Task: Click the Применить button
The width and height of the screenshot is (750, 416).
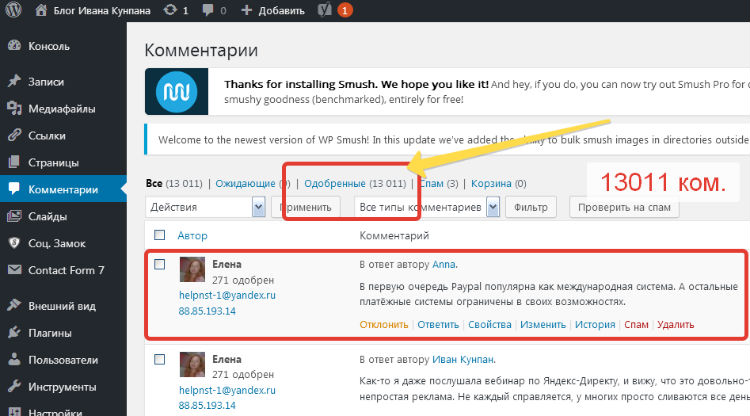Action: point(306,207)
